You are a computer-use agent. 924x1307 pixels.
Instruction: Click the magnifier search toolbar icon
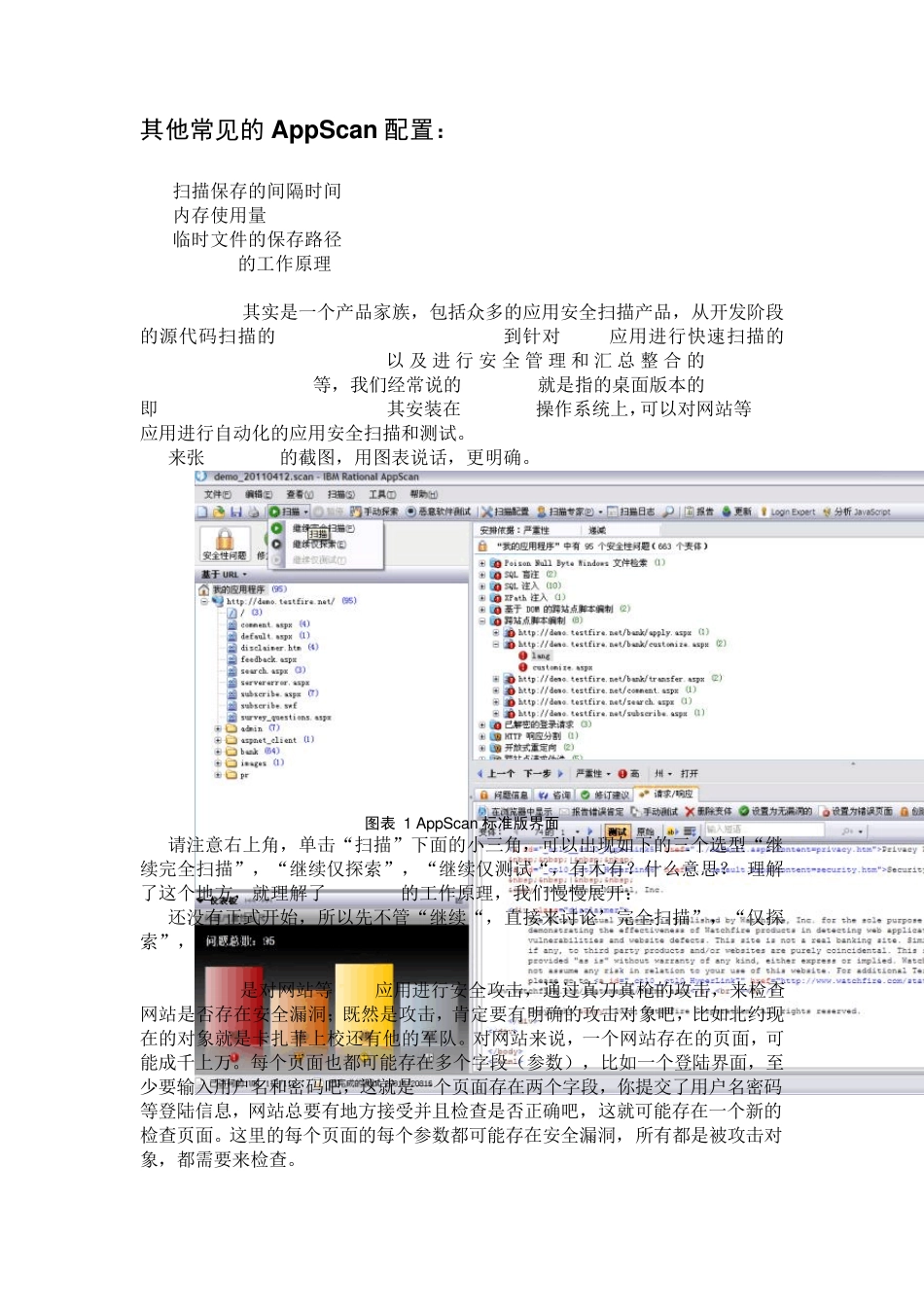(668, 512)
